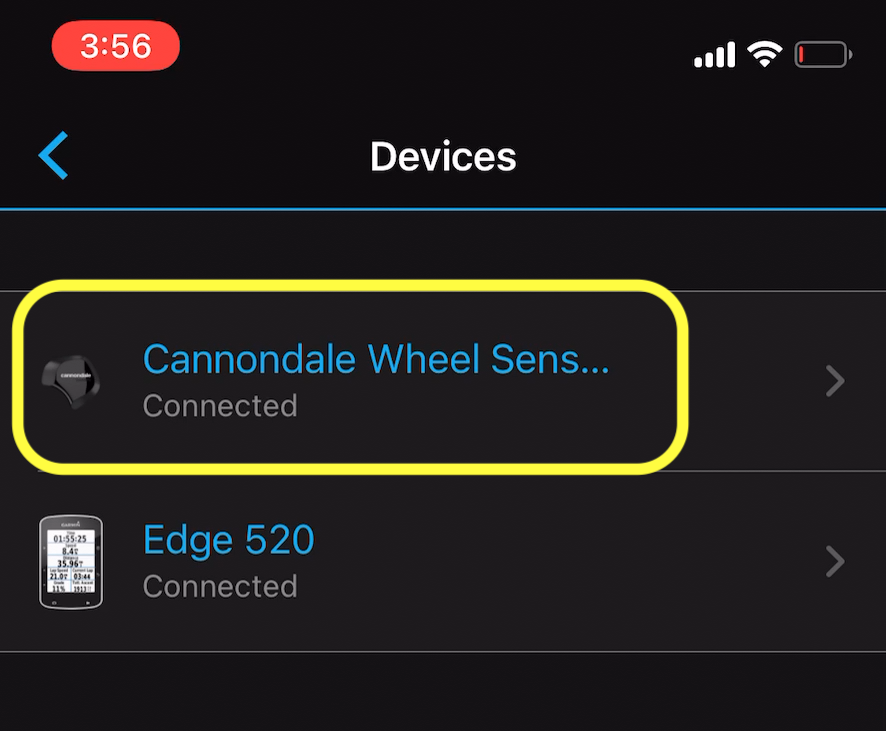Expand the Cannondale Wheel Sensor details chevron

pyautogui.click(x=835, y=380)
